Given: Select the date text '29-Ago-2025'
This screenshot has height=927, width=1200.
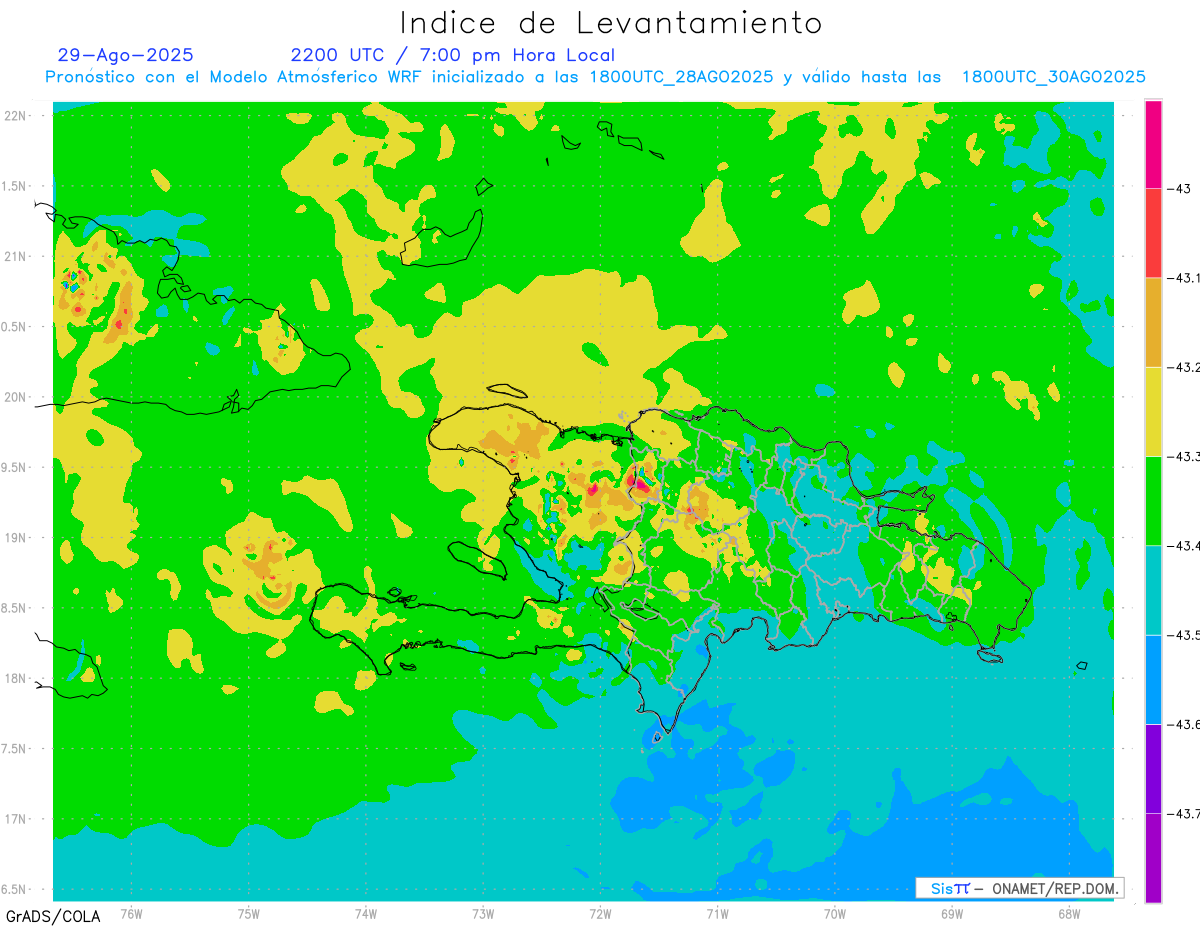Looking at the screenshot, I should tap(126, 55).
